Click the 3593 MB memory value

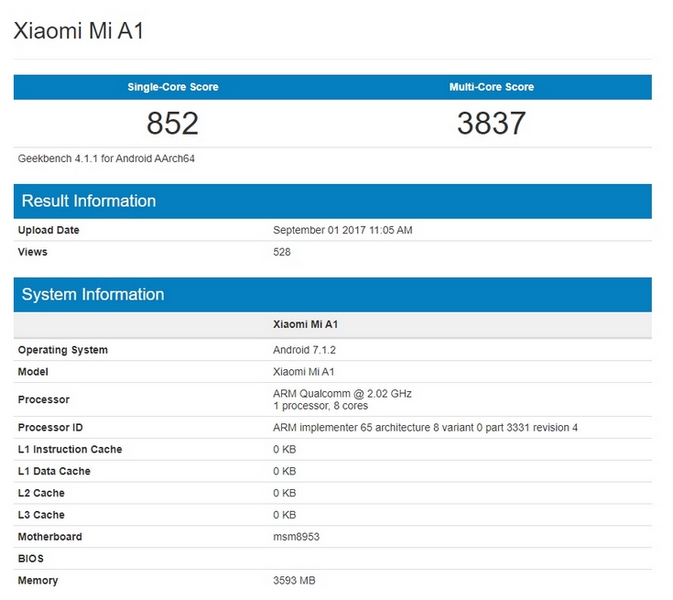[x=294, y=581]
